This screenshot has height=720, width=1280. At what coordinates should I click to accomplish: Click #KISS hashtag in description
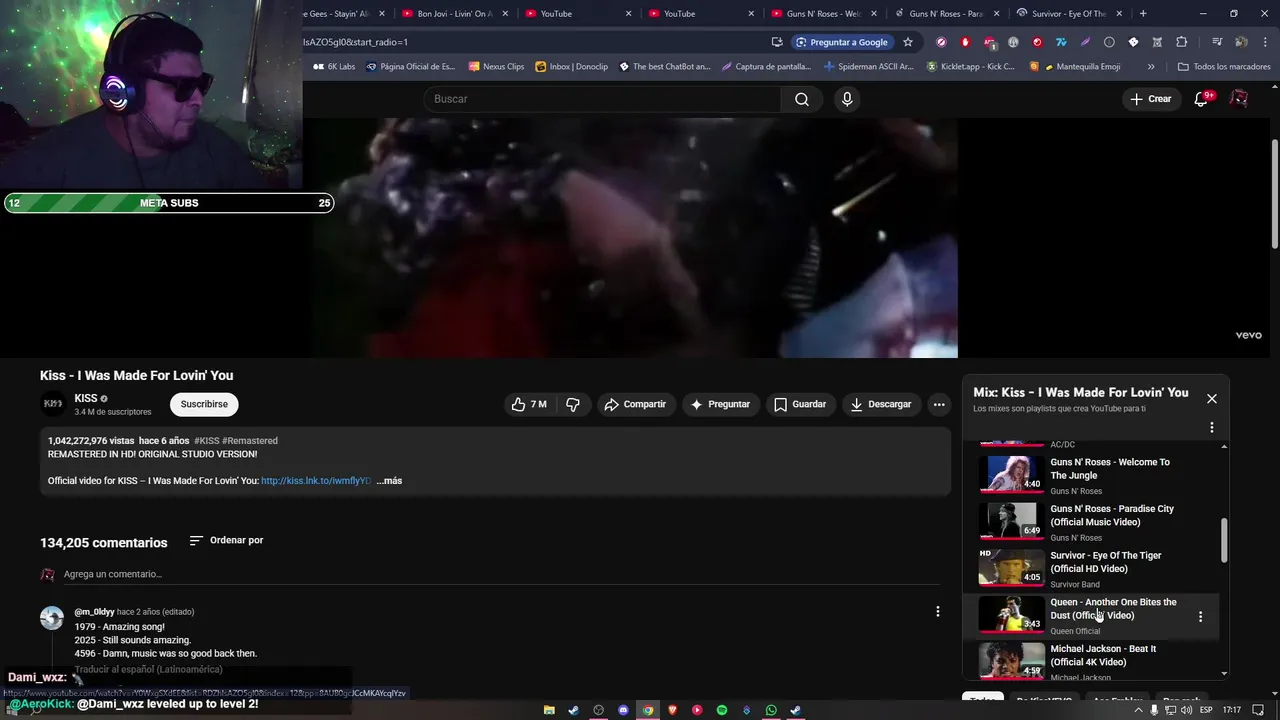pyautogui.click(x=206, y=441)
